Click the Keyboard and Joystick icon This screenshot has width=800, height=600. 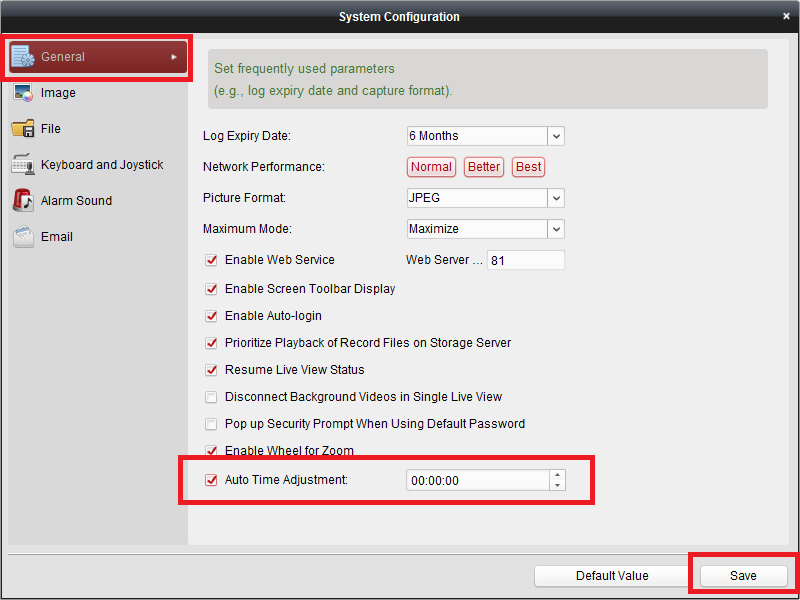(23, 165)
